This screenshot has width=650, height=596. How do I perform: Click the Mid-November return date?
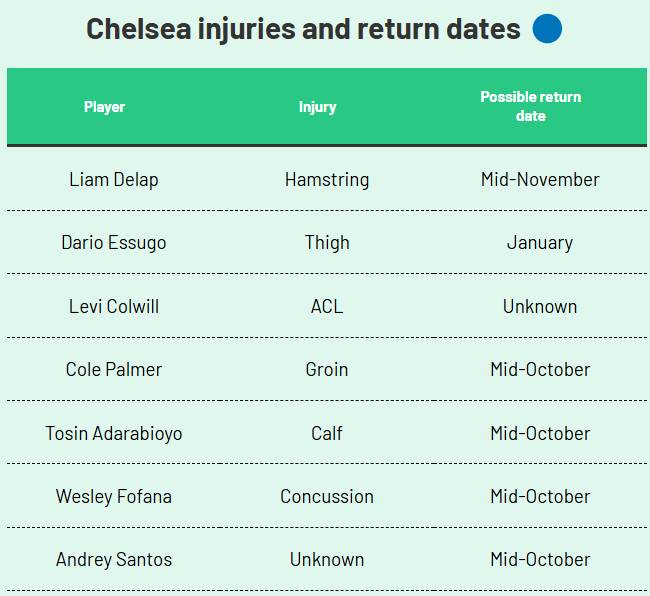(540, 180)
